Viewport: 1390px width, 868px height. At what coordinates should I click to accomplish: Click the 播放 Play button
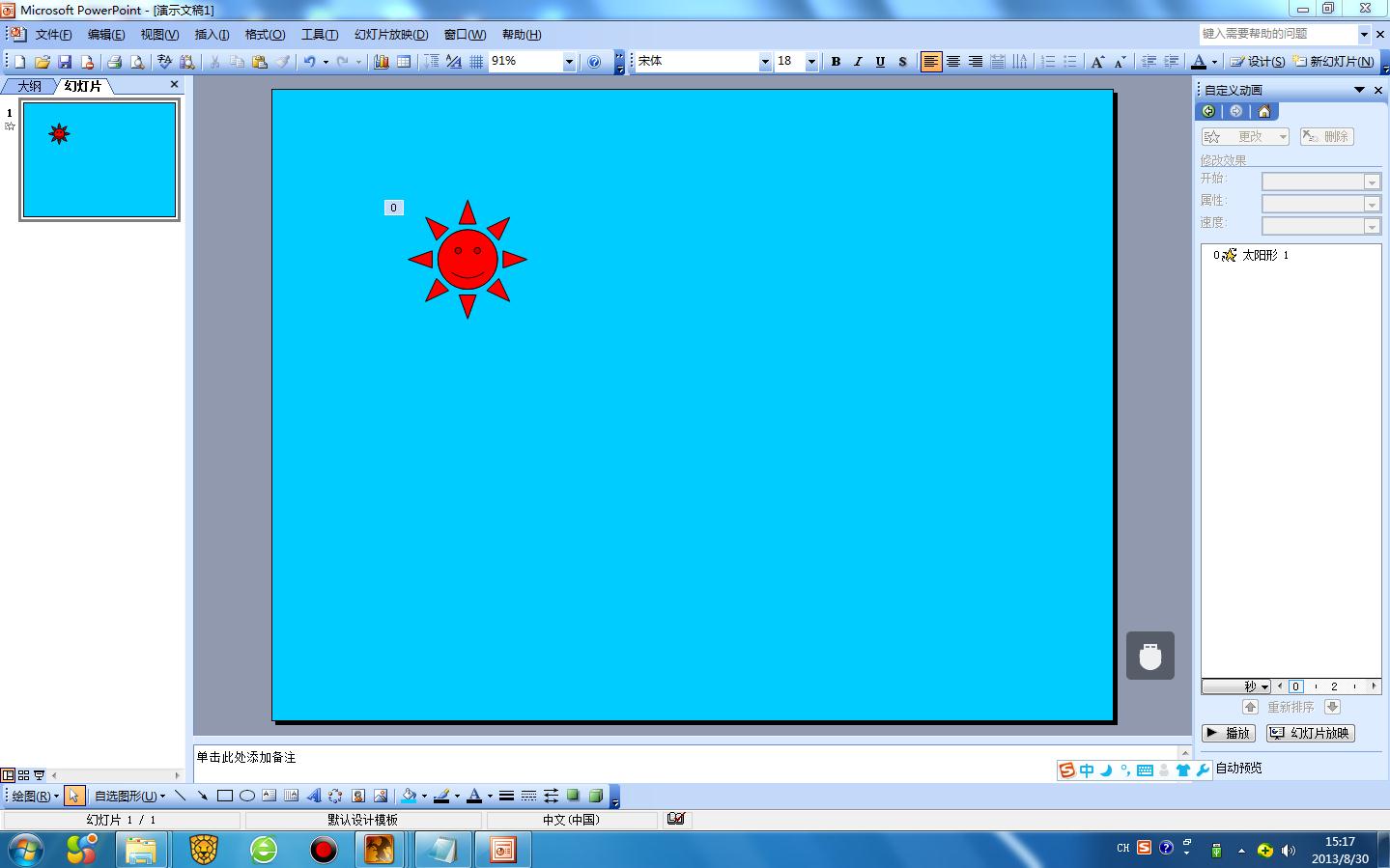click(1229, 733)
